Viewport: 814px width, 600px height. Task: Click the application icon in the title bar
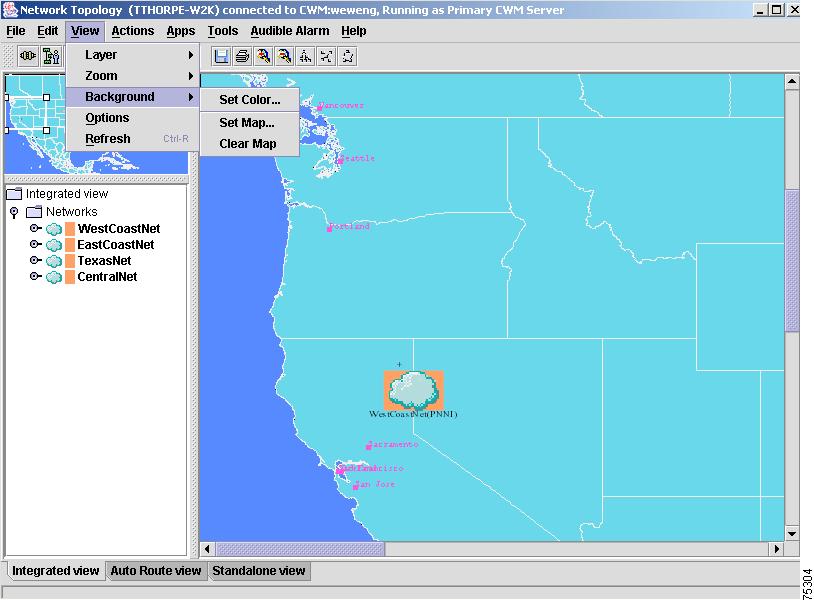[x=10, y=10]
